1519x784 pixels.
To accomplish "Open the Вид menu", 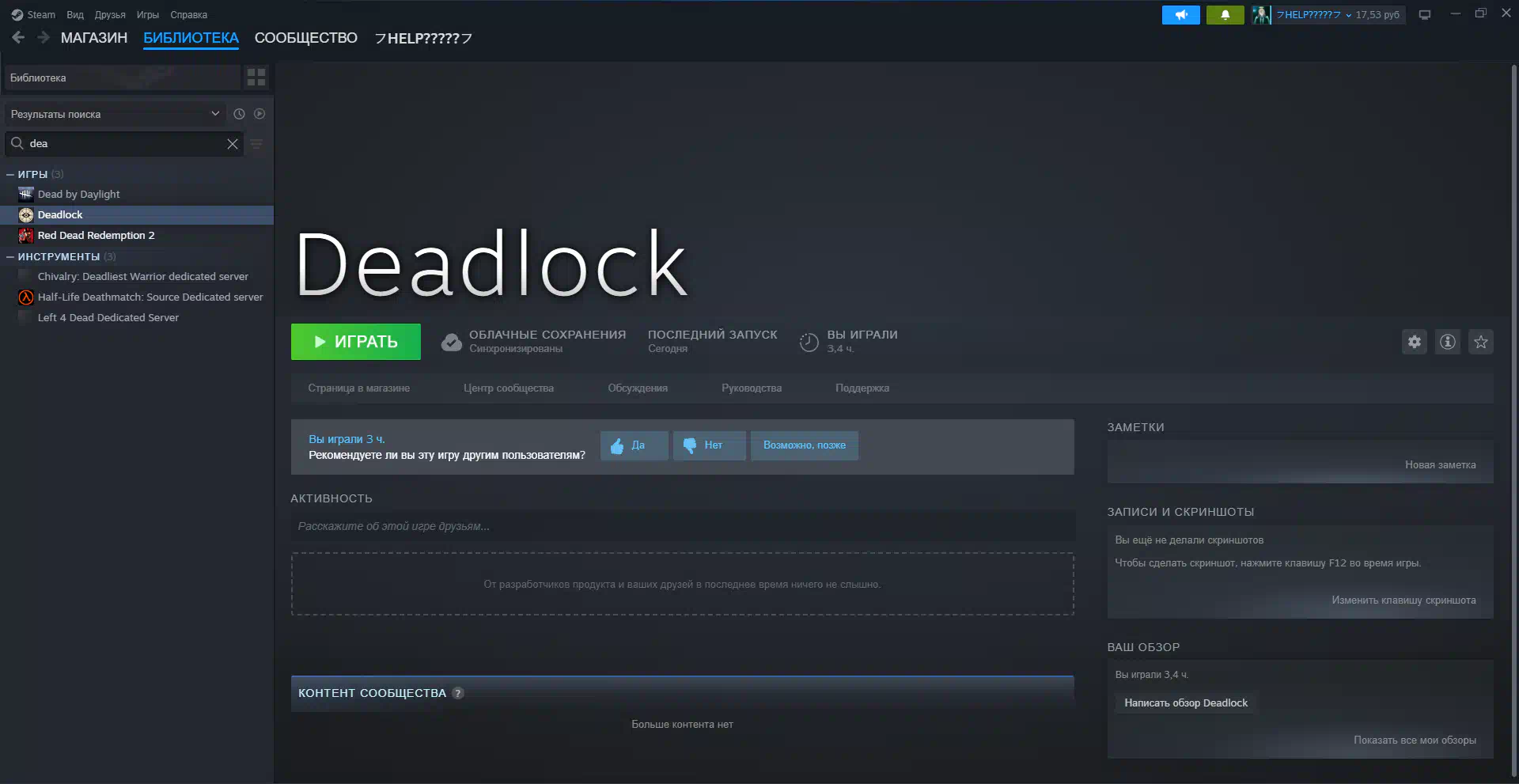I will point(75,15).
